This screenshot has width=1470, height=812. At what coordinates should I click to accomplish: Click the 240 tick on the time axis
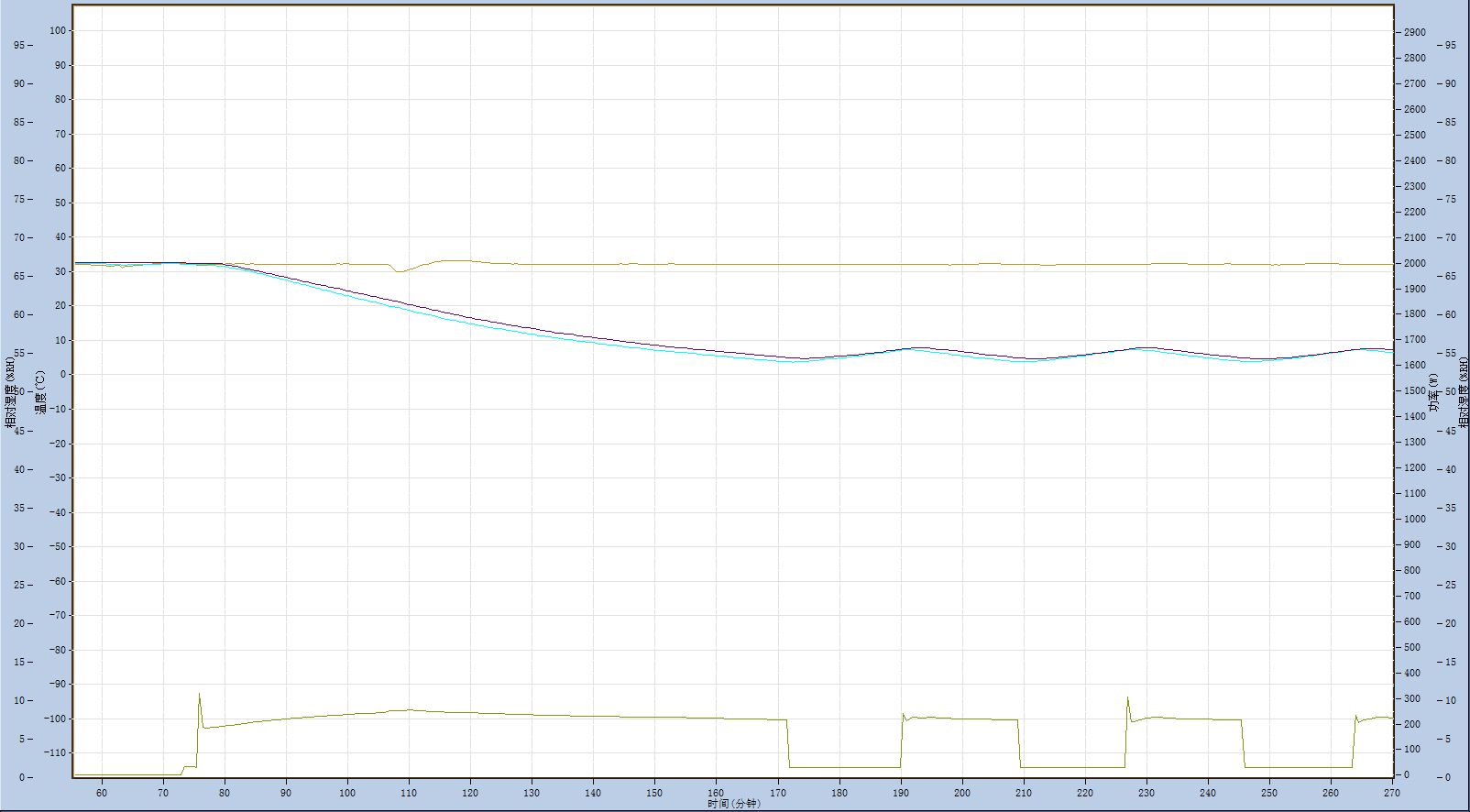(x=1208, y=793)
